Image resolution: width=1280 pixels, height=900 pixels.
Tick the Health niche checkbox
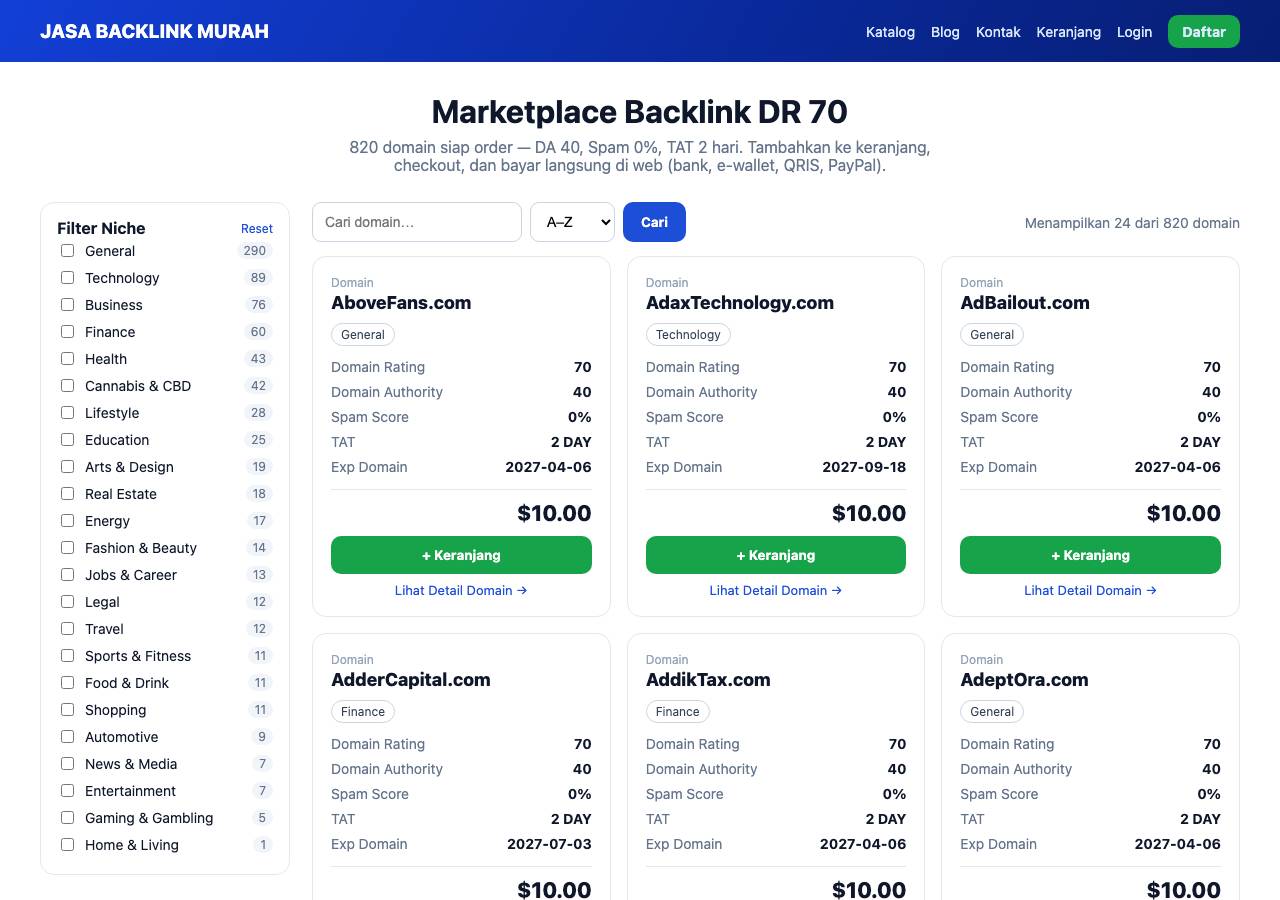[67, 359]
